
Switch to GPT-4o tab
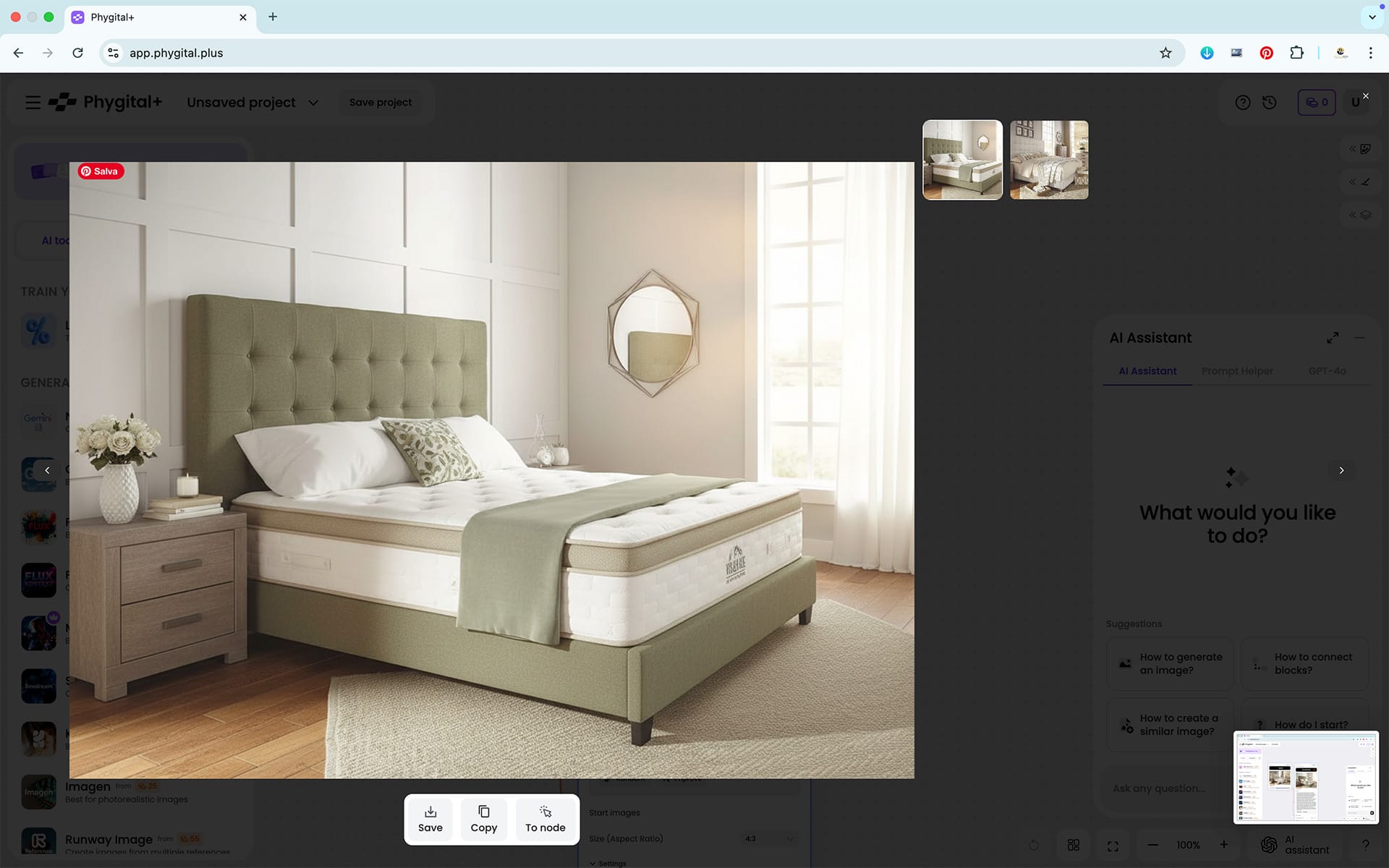click(x=1326, y=371)
